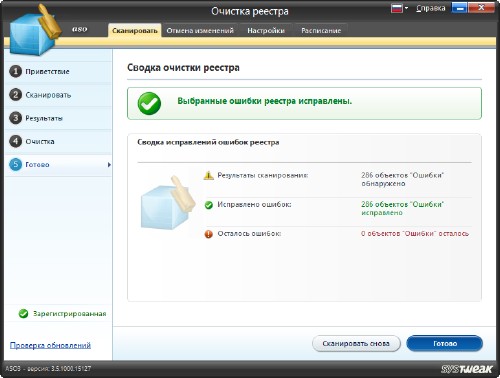Click the Сканировать снова button
The height and width of the screenshot is (378, 500).
tap(356, 343)
